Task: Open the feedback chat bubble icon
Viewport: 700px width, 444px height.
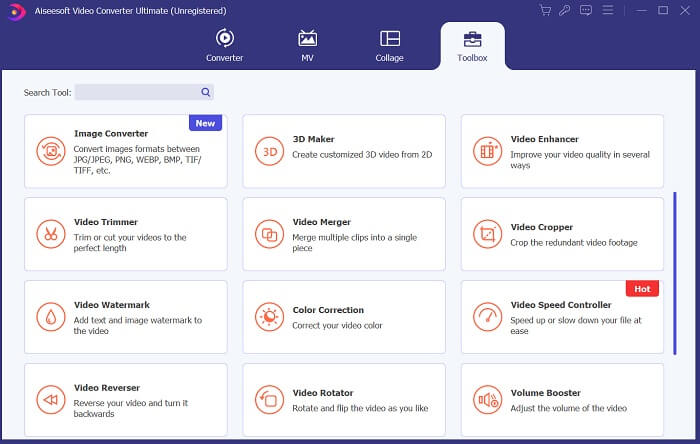Action: (586, 10)
